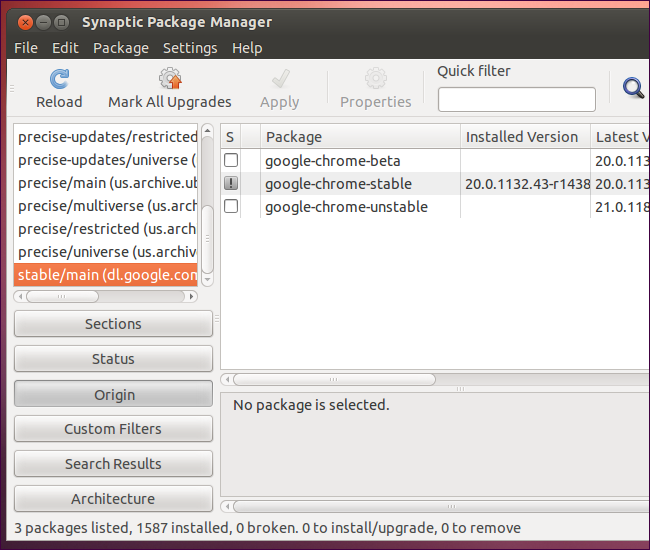
Task: Close the Synaptic Package Manager window
Action: point(25,22)
